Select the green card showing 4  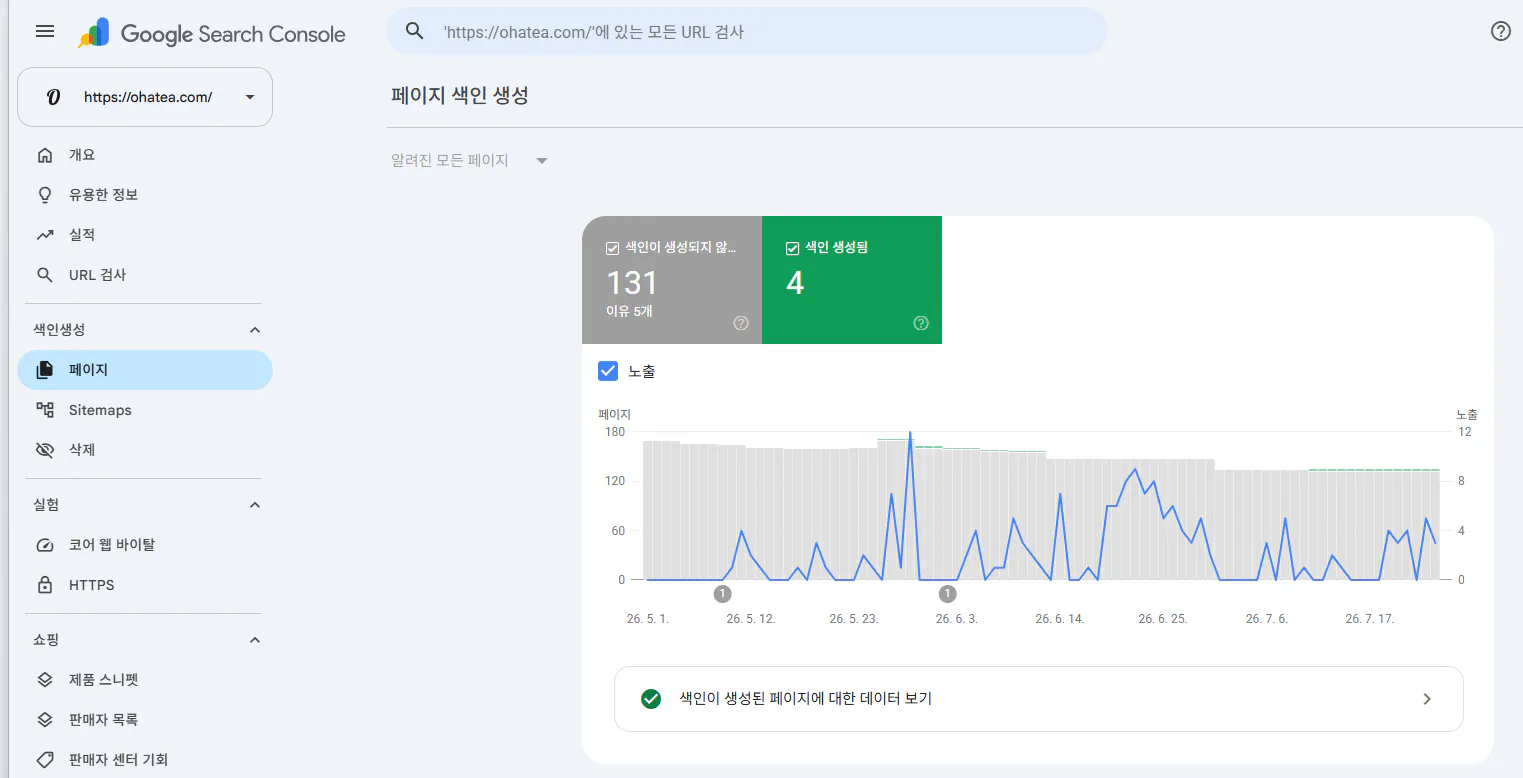pos(852,280)
